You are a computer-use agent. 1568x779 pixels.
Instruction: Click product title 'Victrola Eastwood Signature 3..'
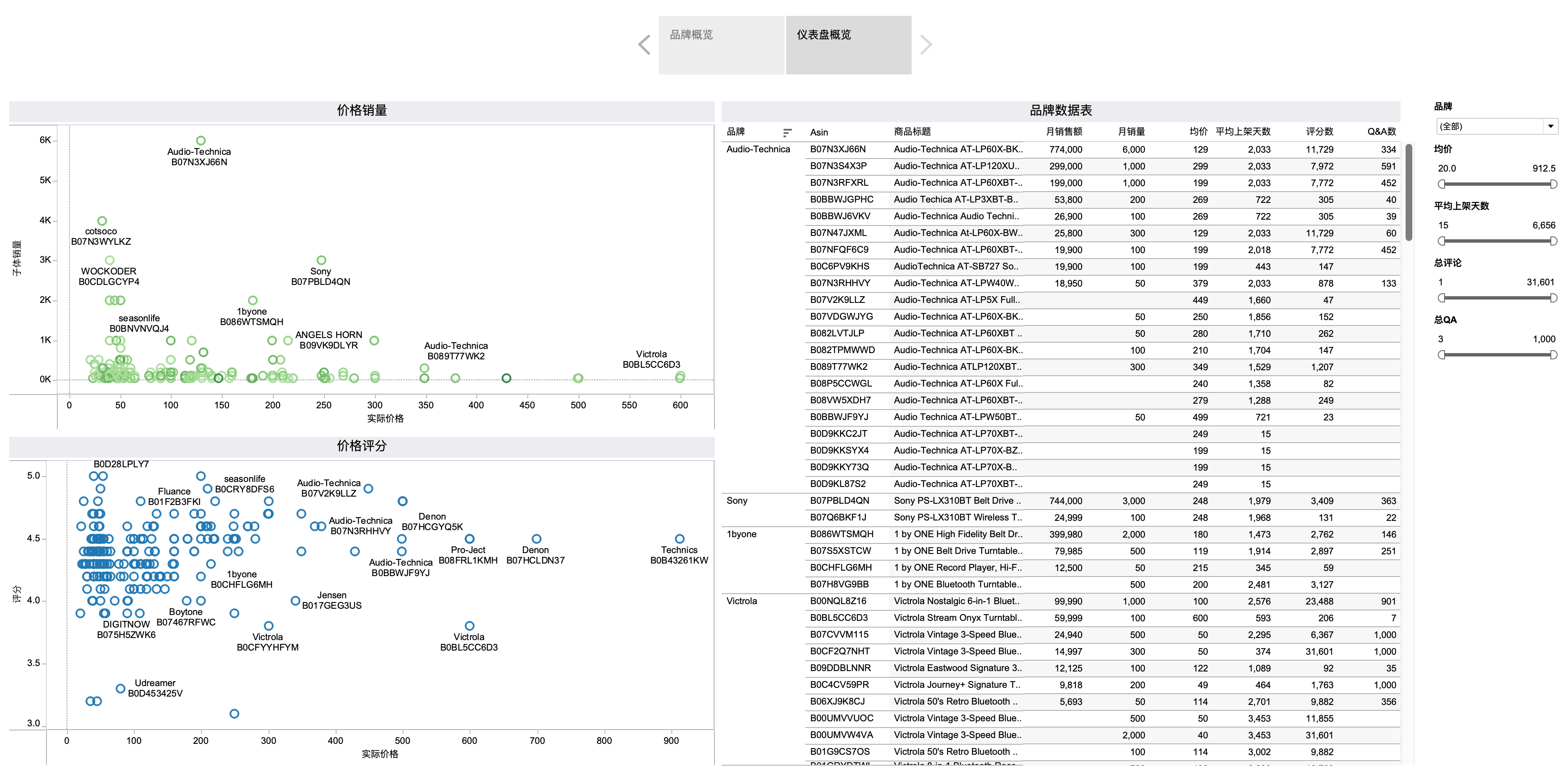pos(958,668)
